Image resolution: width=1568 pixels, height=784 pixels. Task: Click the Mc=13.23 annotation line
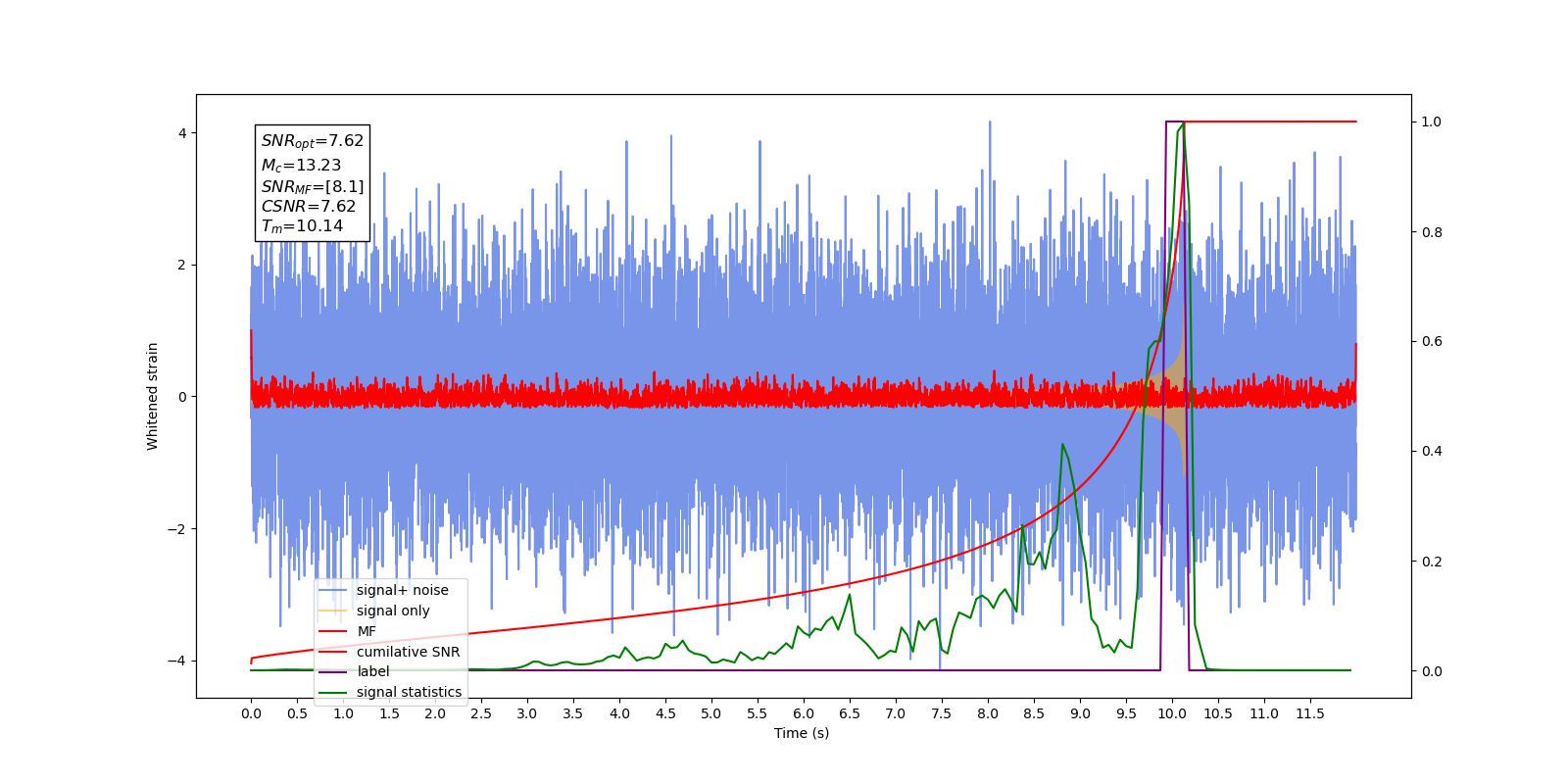301,166
